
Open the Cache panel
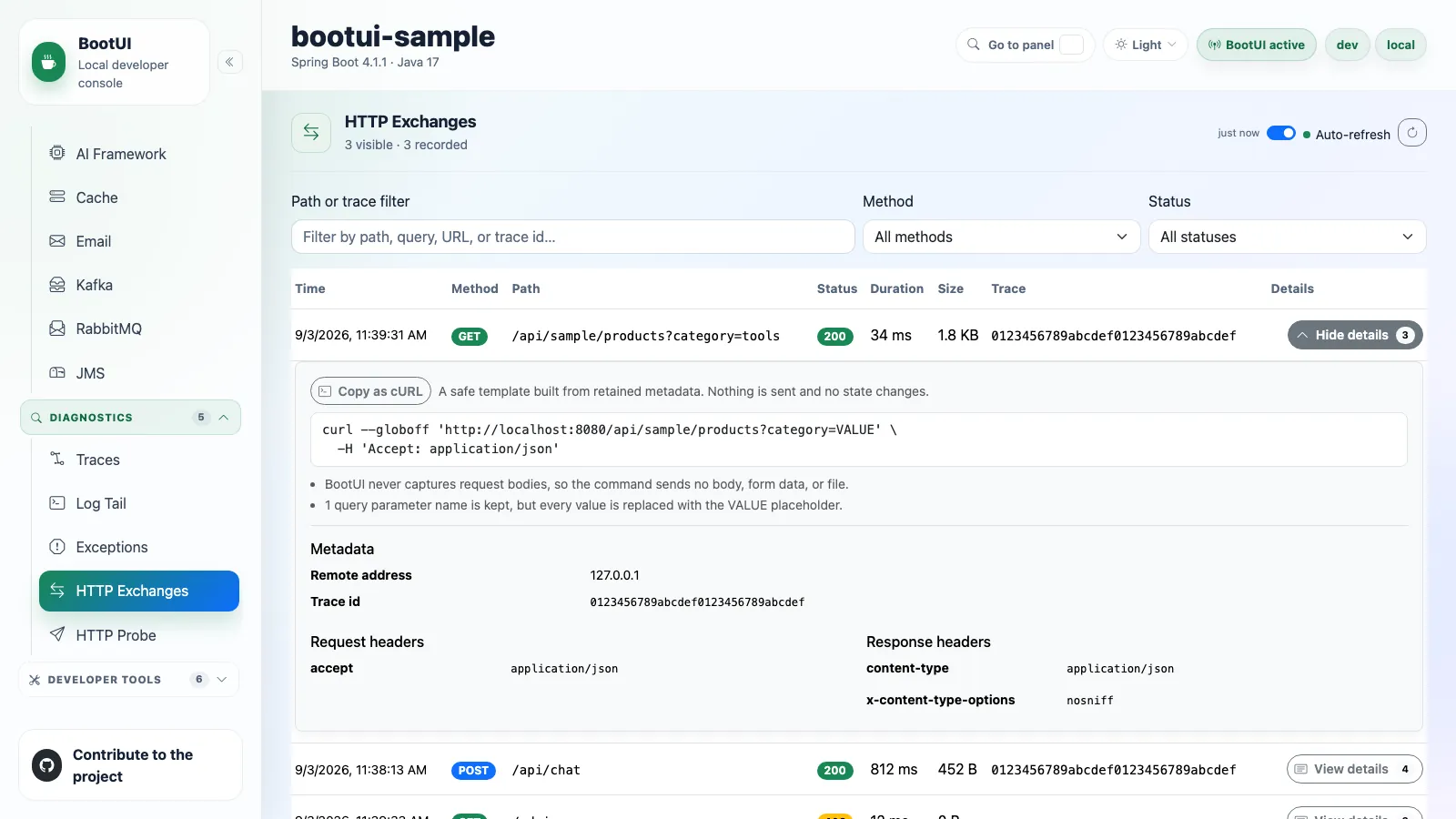(x=138, y=197)
